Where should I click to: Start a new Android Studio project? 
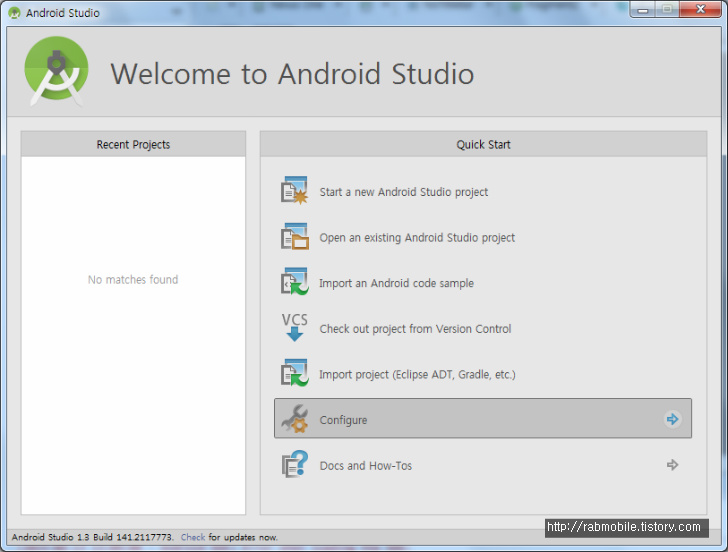click(x=403, y=192)
